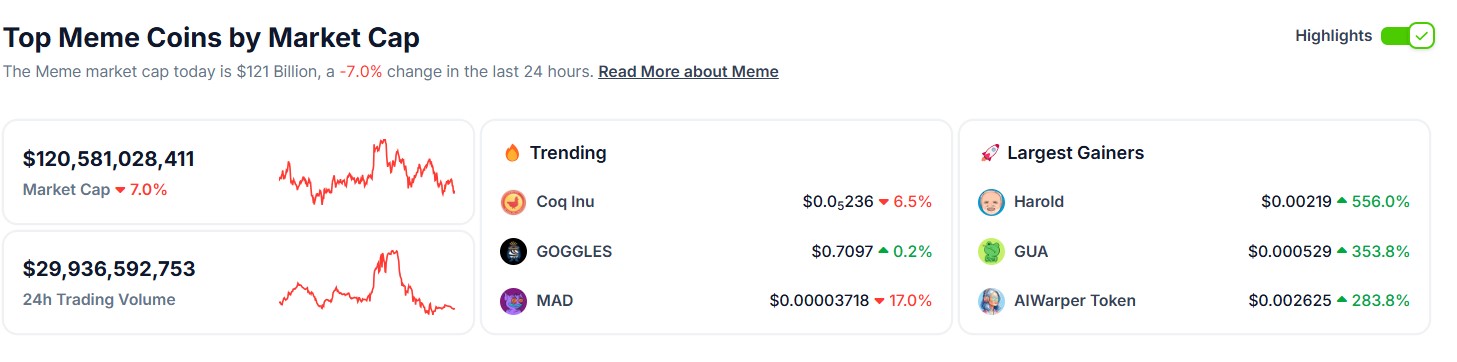
Task: Click the Largest Gainers rocket icon
Action: [990, 153]
